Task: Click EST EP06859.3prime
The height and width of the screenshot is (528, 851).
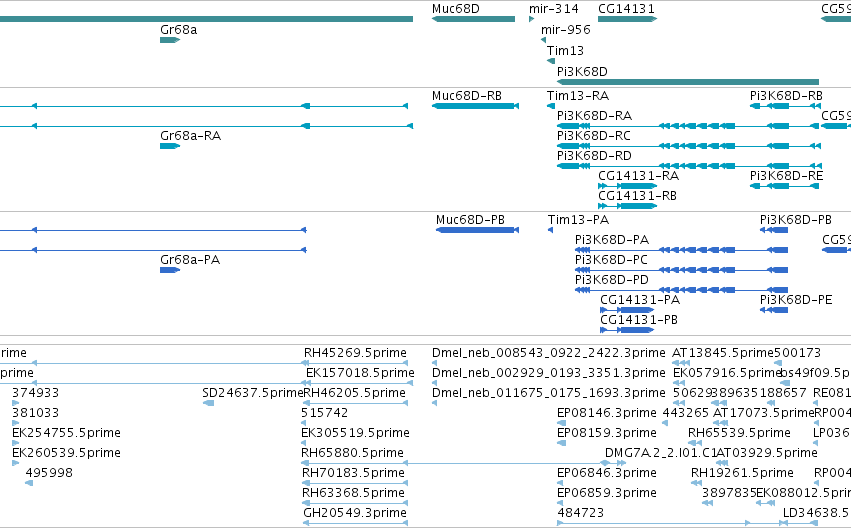Action: pos(561,504)
